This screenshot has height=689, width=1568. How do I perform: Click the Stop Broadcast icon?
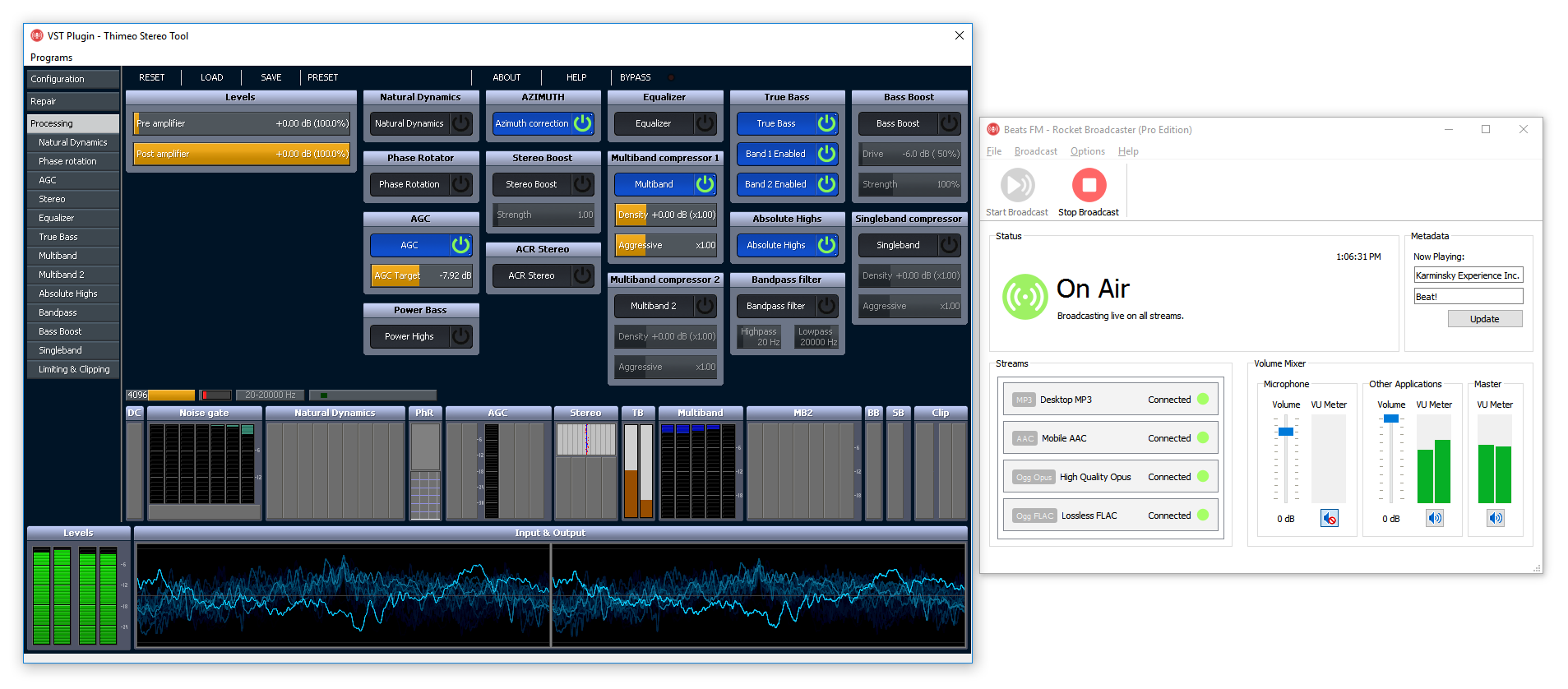click(1089, 185)
